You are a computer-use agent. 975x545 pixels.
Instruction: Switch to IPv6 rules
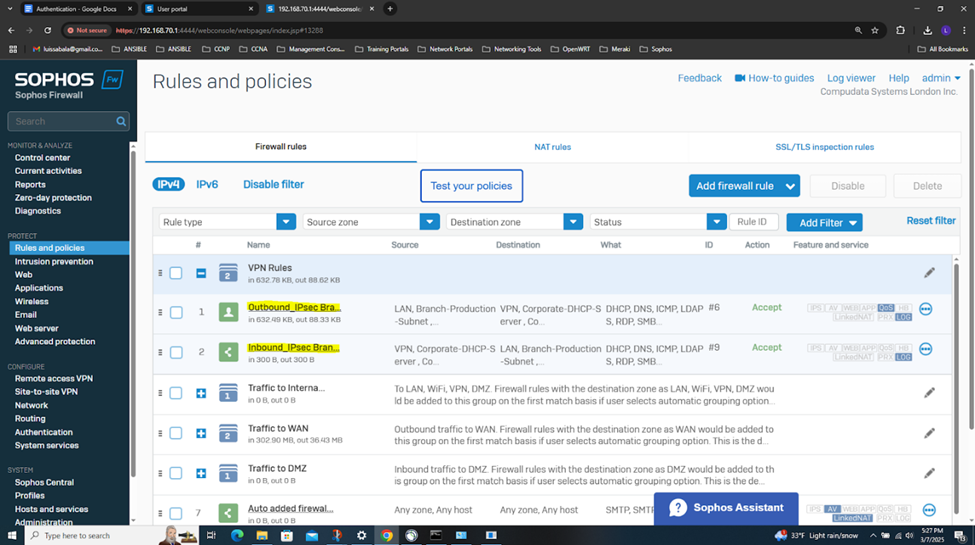(x=207, y=184)
